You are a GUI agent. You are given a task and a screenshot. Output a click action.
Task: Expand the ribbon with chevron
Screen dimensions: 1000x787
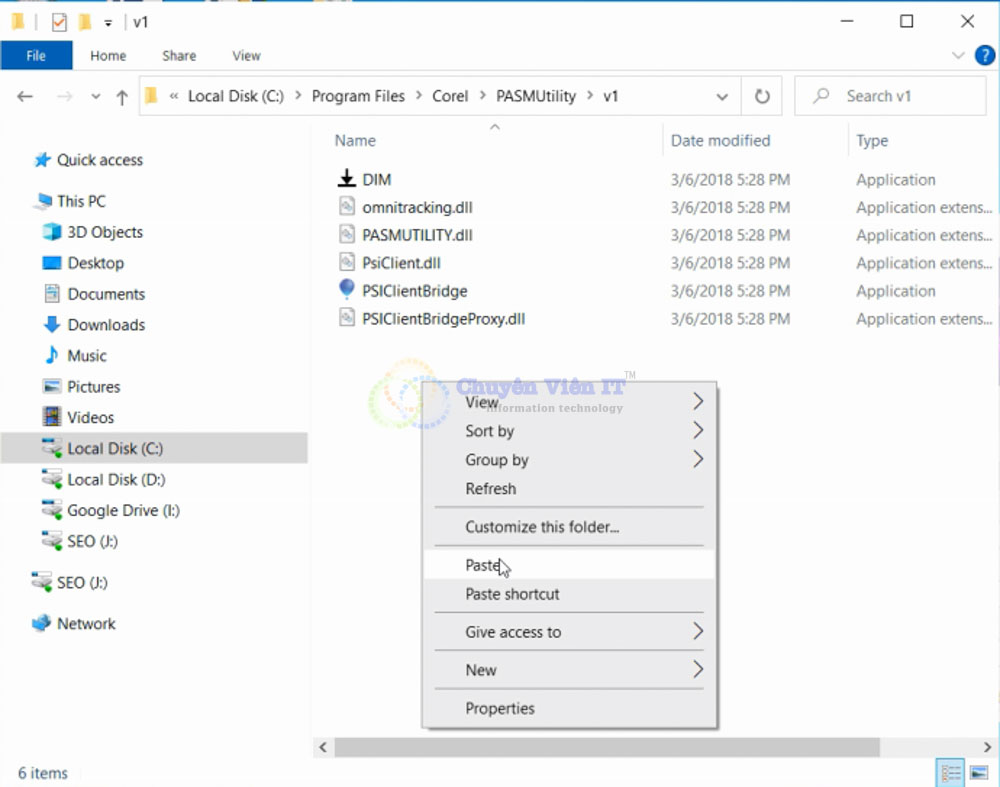click(958, 56)
